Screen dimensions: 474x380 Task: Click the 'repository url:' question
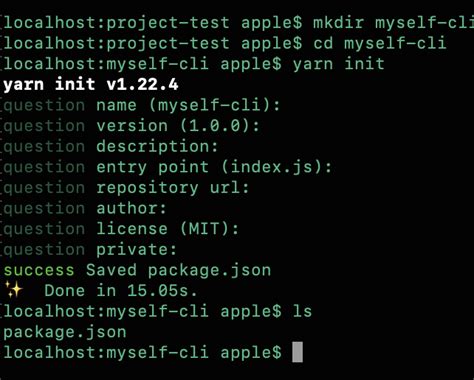(x=173, y=188)
